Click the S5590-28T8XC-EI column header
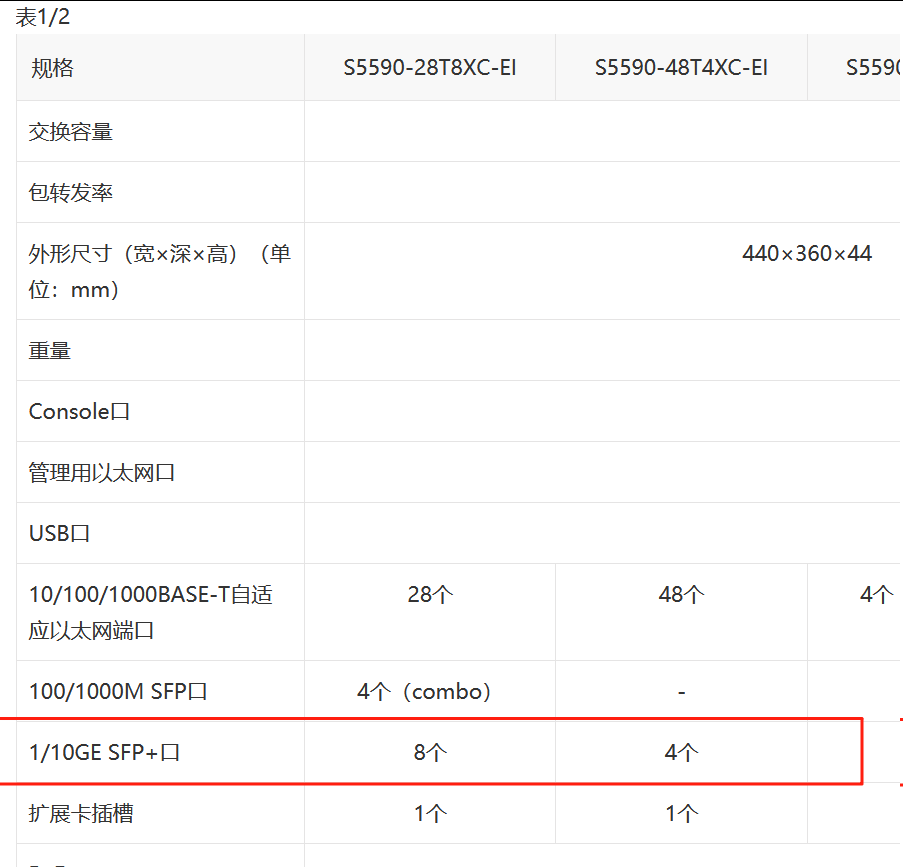The width and height of the screenshot is (903, 867). coord(430,68)
